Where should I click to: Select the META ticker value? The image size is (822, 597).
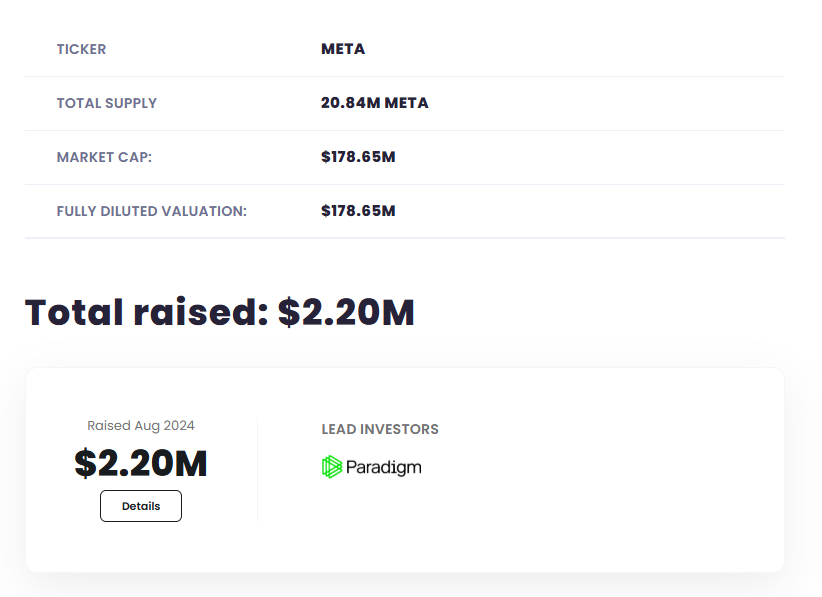pos(343,49)
